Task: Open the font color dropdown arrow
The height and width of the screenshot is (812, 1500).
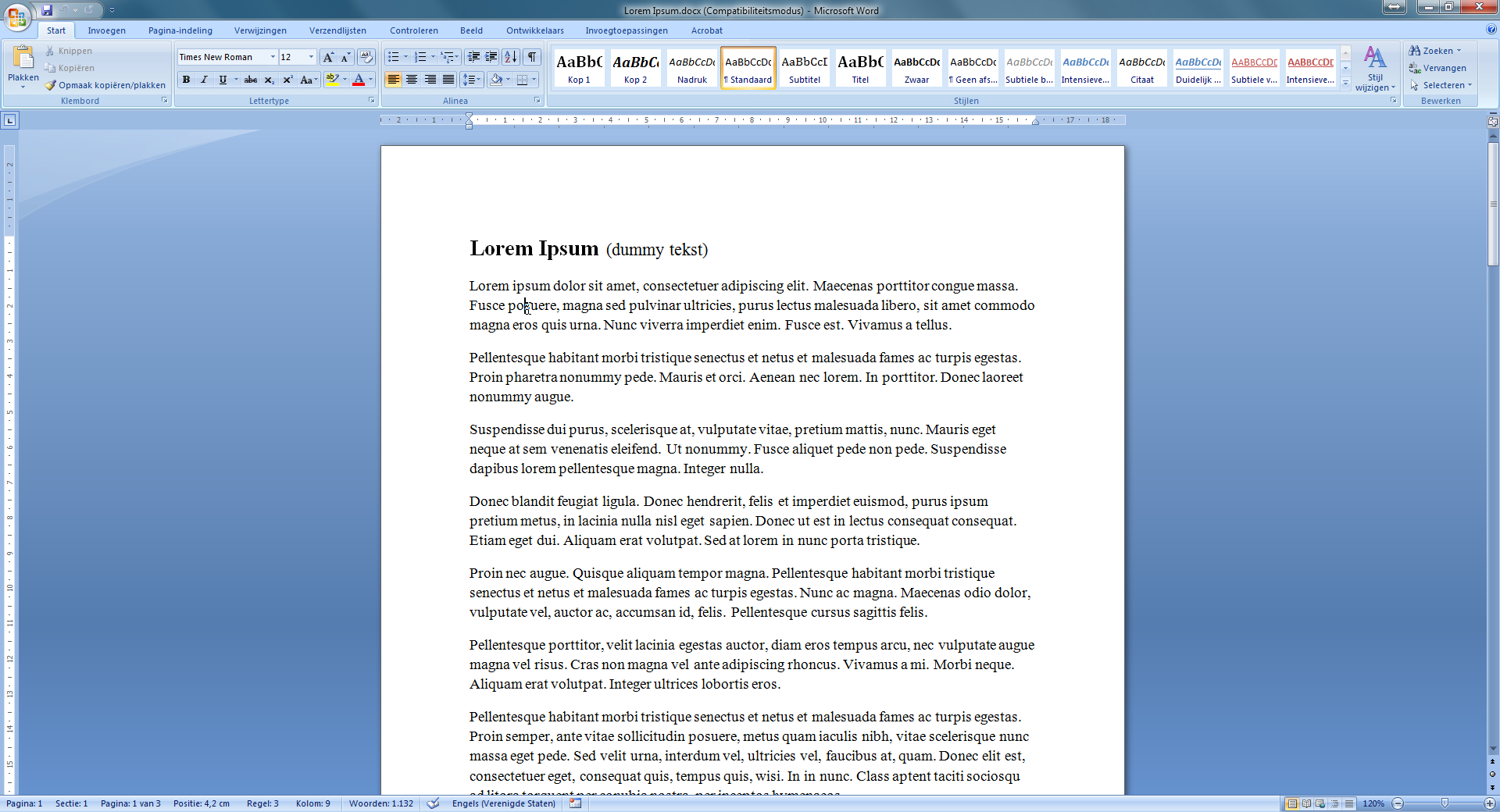Action: point(371,80)
